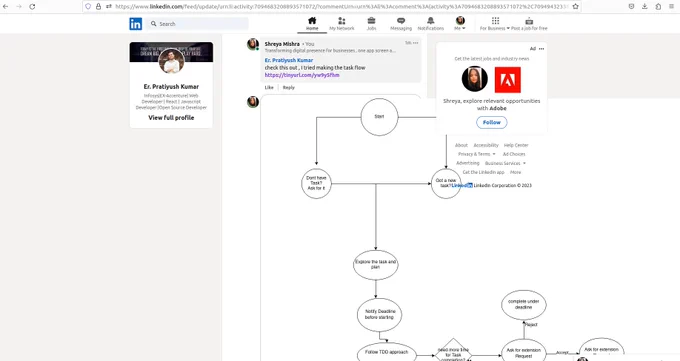
Task: Open the About footer link
Action: (x=461, y=145)
